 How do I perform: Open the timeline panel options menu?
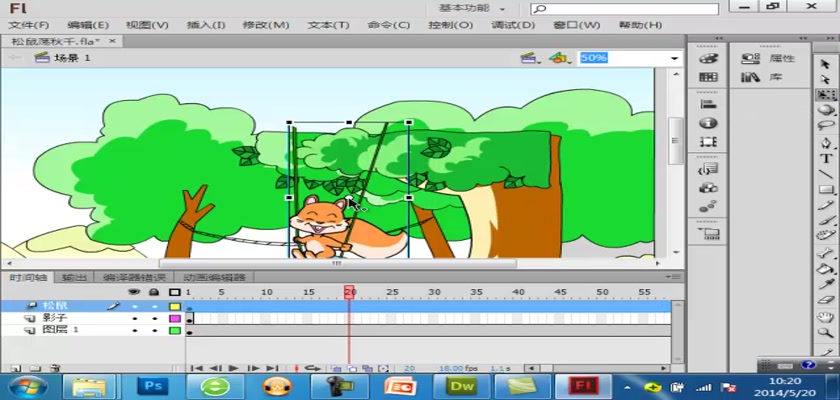(674, 277)
